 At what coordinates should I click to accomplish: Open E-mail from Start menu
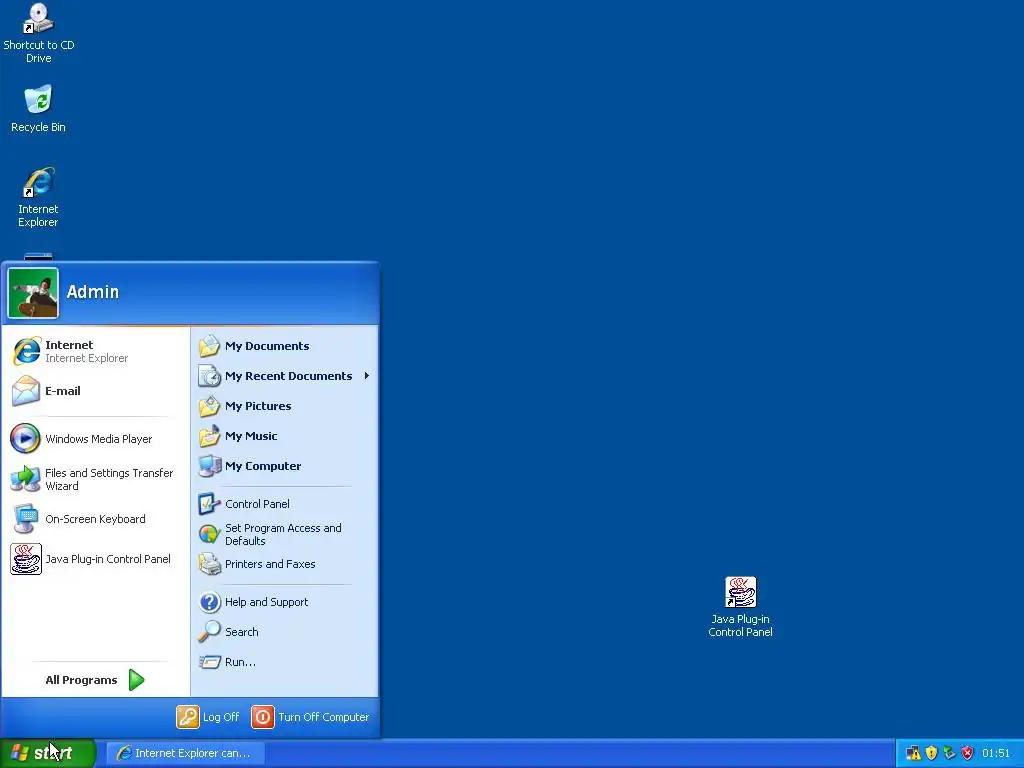tap(95, 391)
